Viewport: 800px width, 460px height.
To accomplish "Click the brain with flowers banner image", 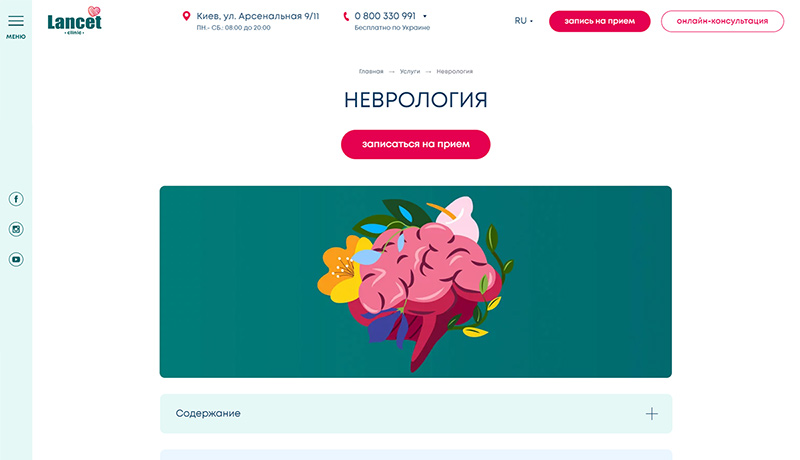I will click(415, 282).
